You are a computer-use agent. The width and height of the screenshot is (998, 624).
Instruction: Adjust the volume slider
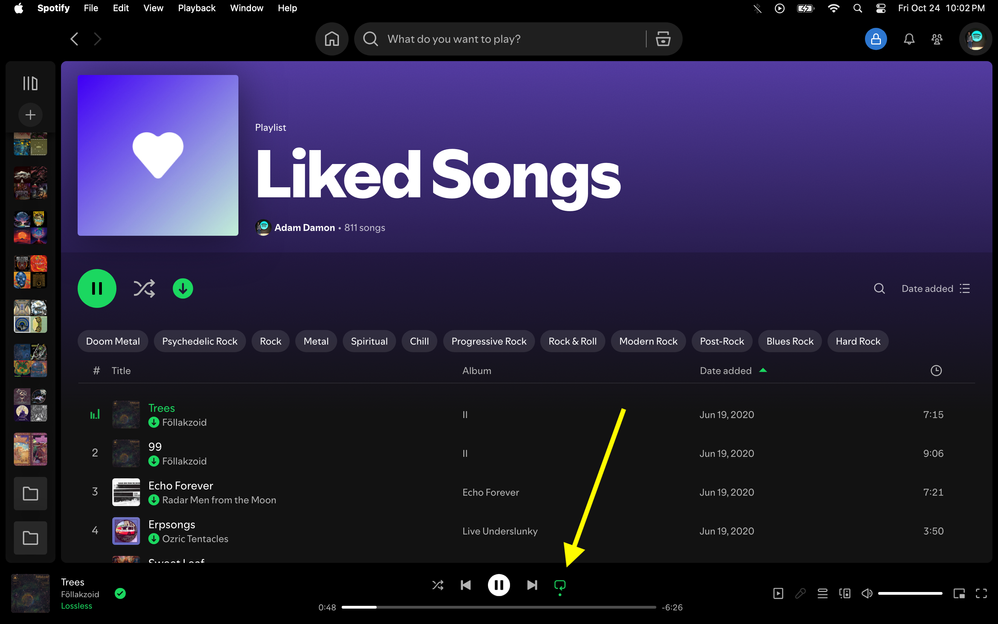910,593
